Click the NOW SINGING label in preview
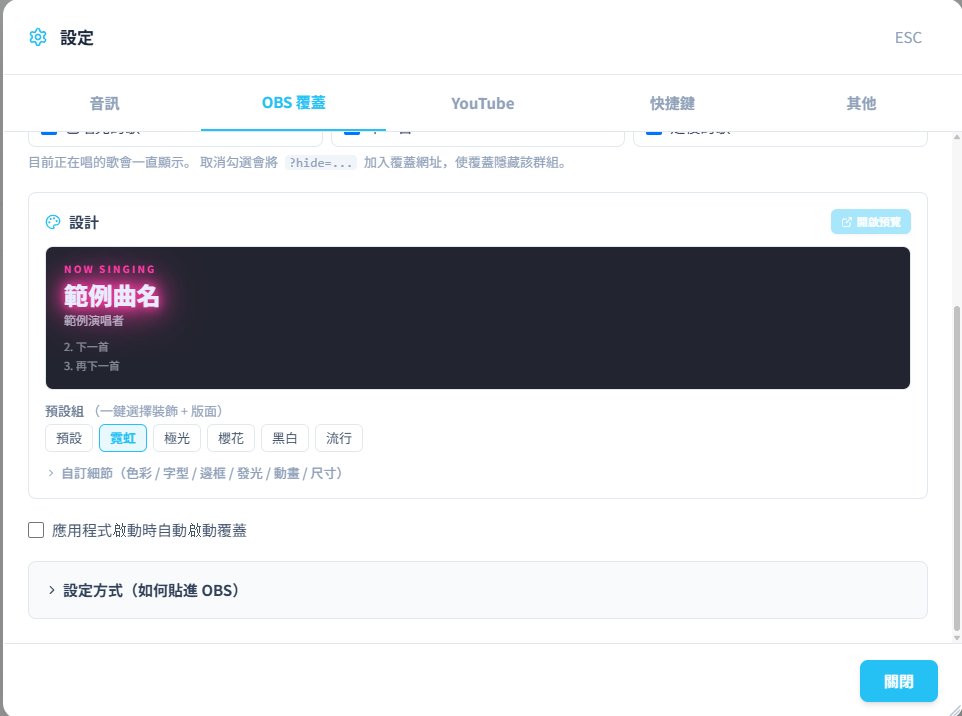This screenshot has width=962, height=716. point(110,269)
